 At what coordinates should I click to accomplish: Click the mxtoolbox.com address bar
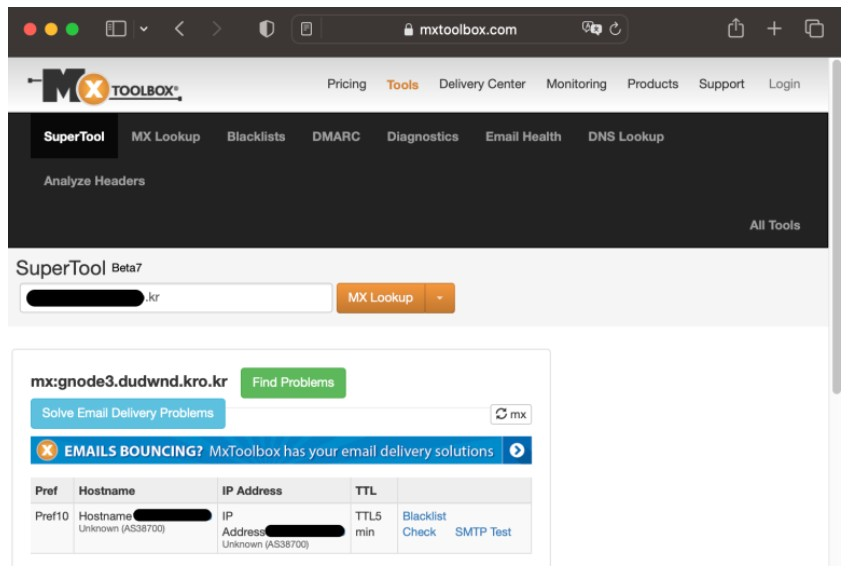coord(460,29)
